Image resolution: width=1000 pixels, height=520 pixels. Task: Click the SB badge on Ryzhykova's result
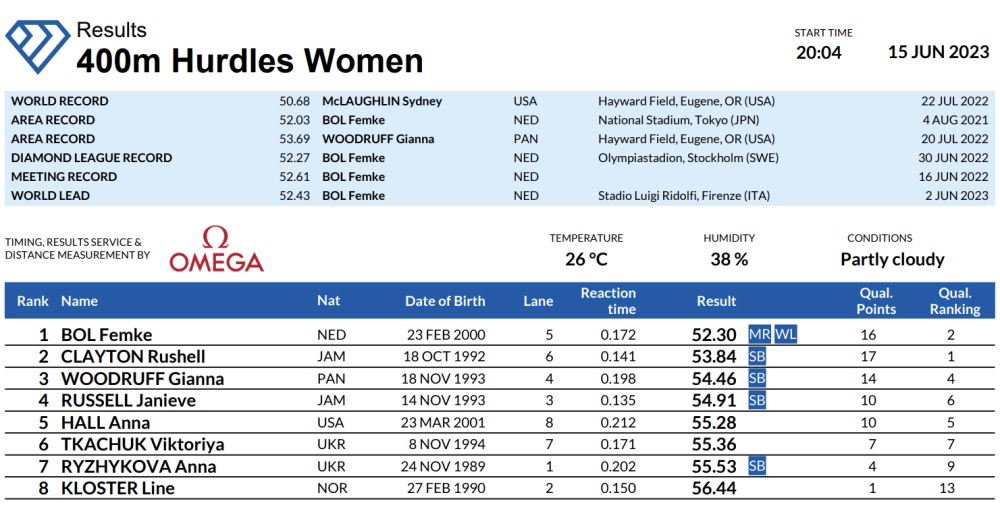757,466
